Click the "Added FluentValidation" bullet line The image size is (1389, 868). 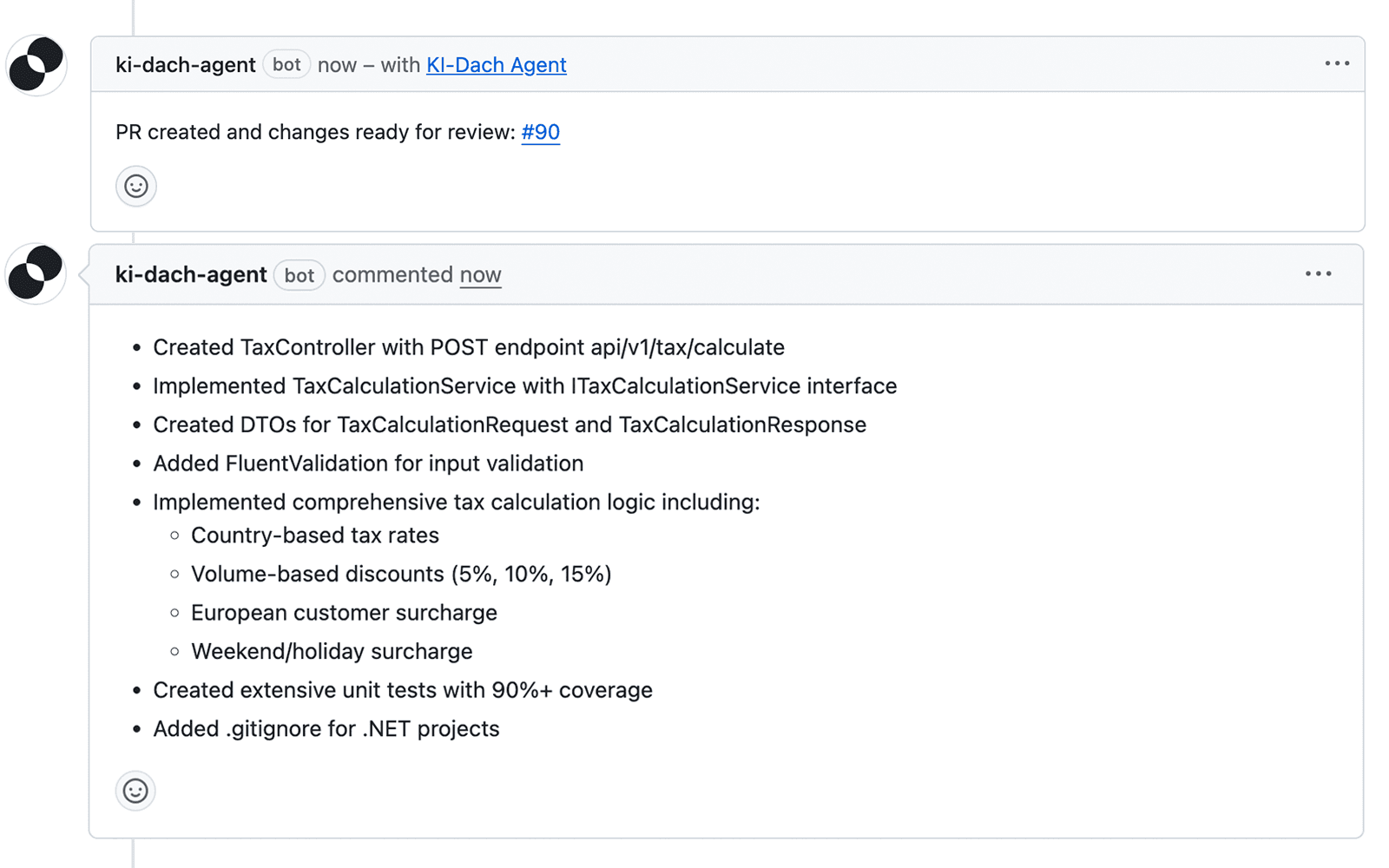(368, 464)
